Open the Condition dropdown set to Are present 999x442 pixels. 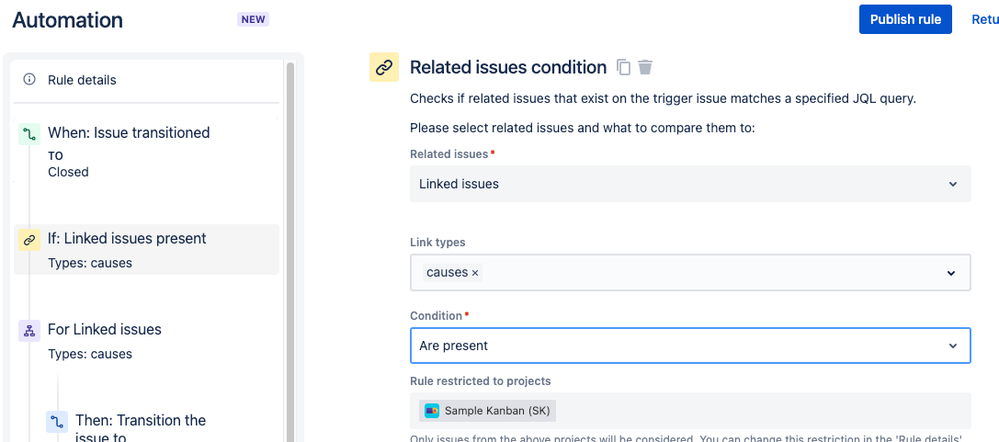pyautogui.click(x=690, y=346)
